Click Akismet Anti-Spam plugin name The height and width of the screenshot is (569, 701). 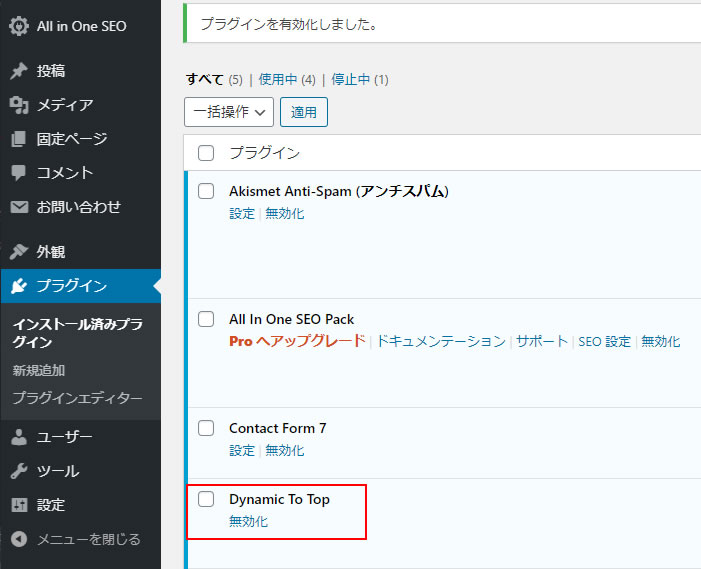click(339, 191)
